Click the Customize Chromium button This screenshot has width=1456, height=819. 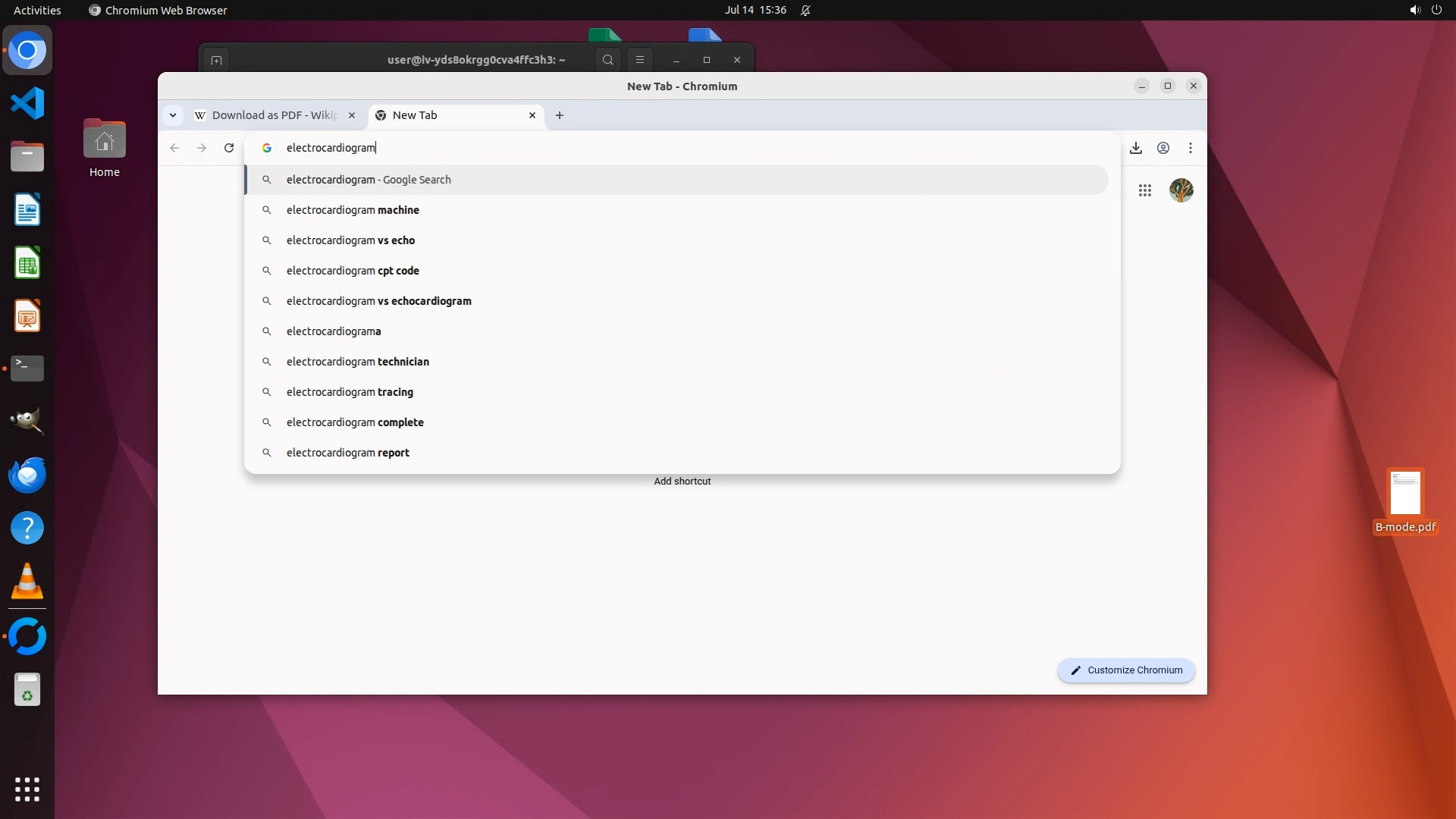pyautogui.click(x=1126, y=670)
